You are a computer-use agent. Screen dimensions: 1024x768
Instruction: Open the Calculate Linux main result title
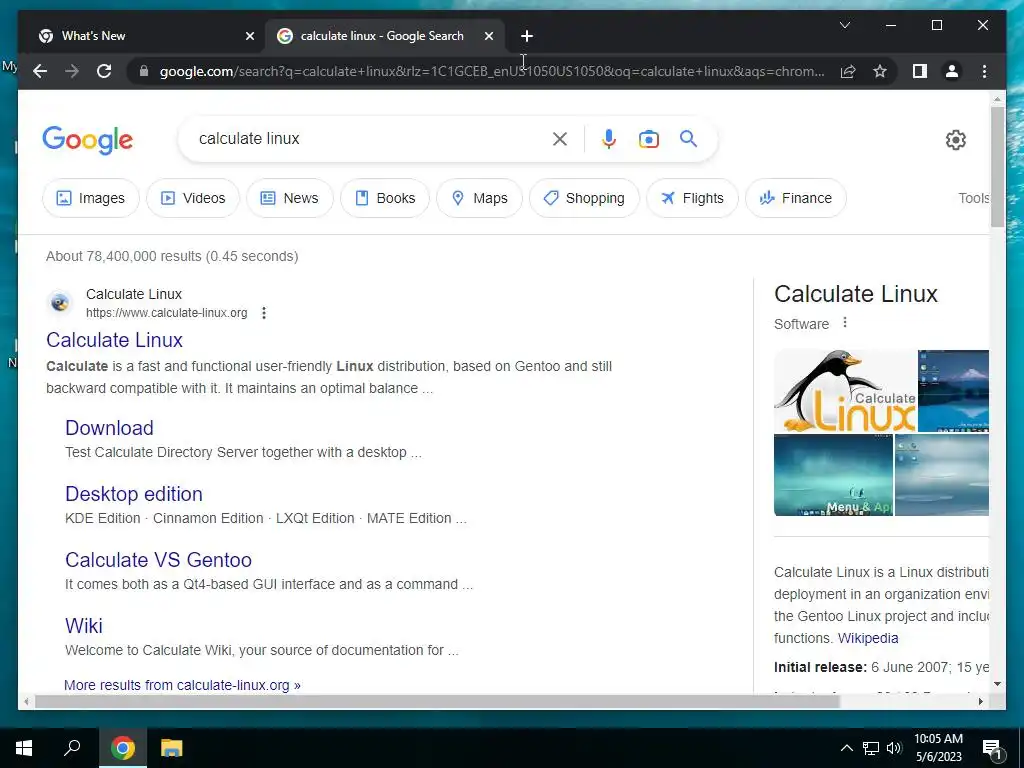(114, 340)
